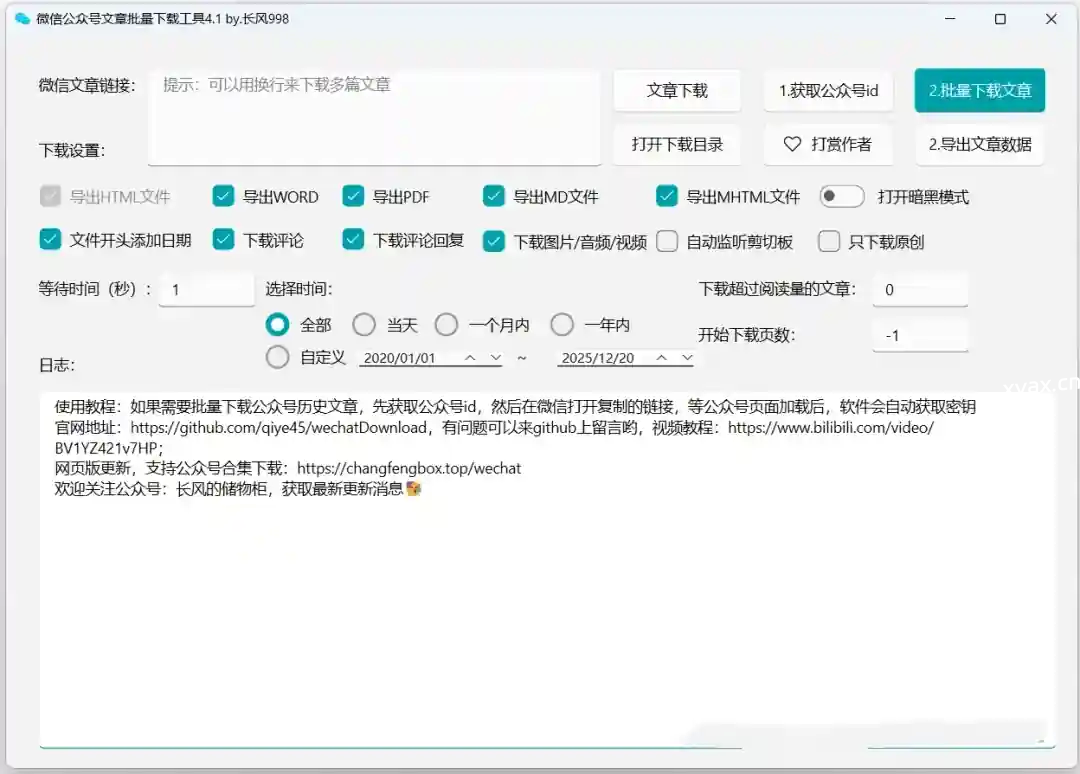Select the 当天 time filter radio button
The height and width of the screenshot is (774, 1080).
364,324
